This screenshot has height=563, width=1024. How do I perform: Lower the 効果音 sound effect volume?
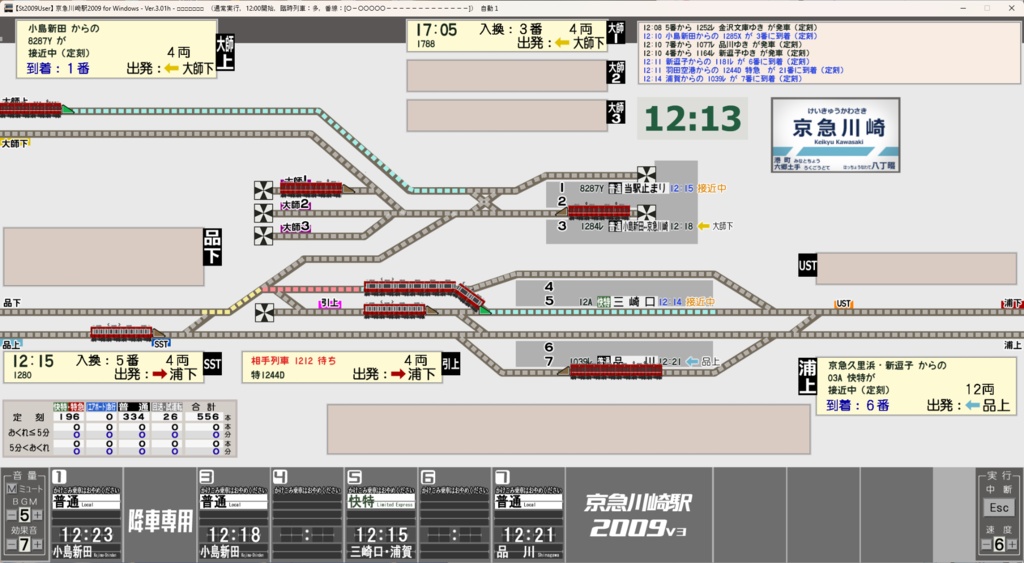click(x=11, y=544)
